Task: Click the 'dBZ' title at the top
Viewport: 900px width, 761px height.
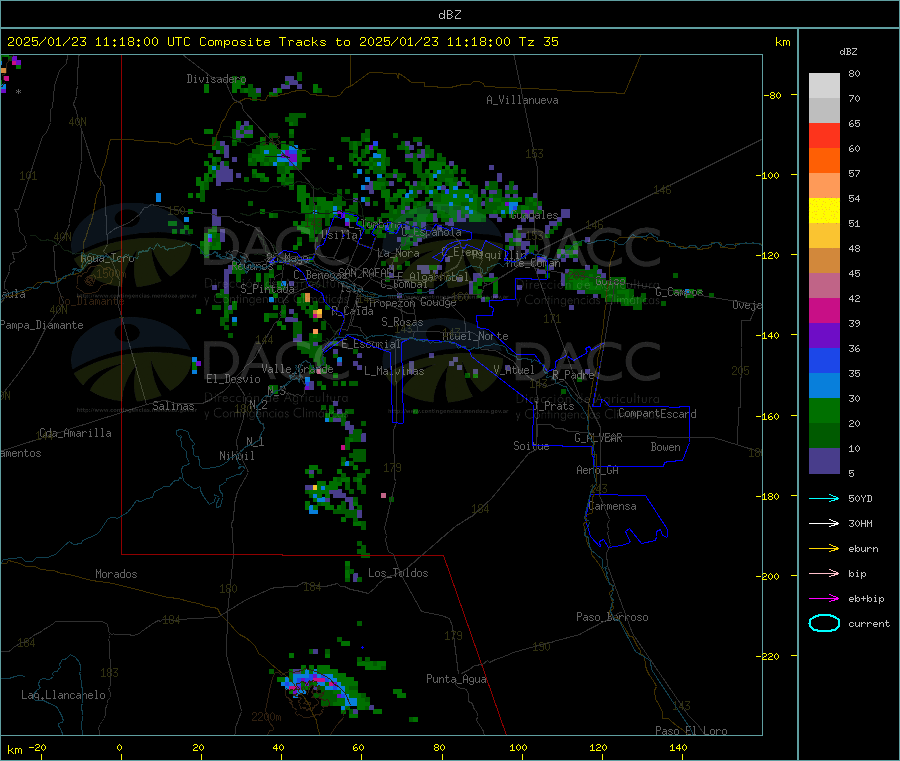Action: tap(449, 15)
